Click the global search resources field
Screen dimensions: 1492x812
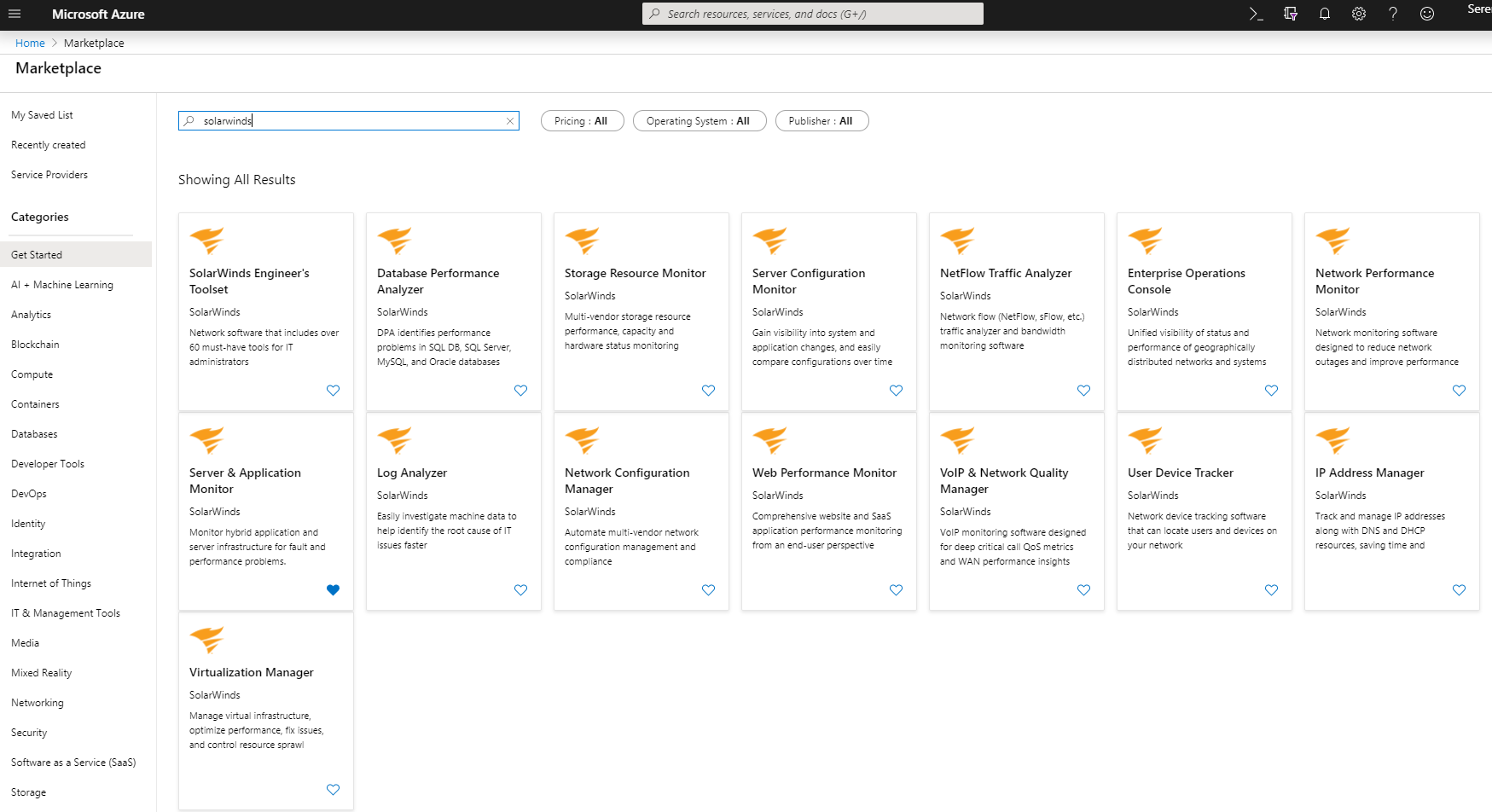tap(812, 14)
